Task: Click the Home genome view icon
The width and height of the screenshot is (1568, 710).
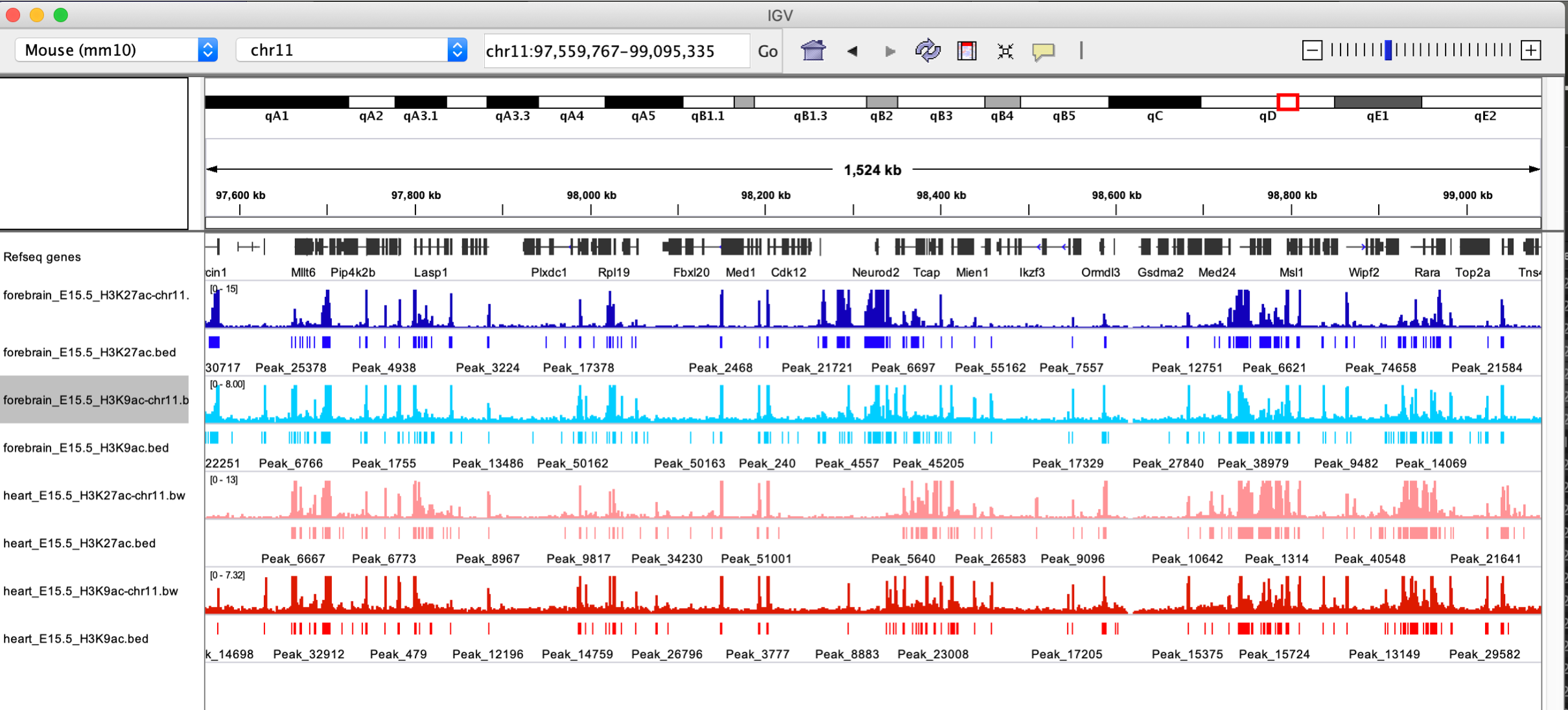Action: tap(813, 51)
